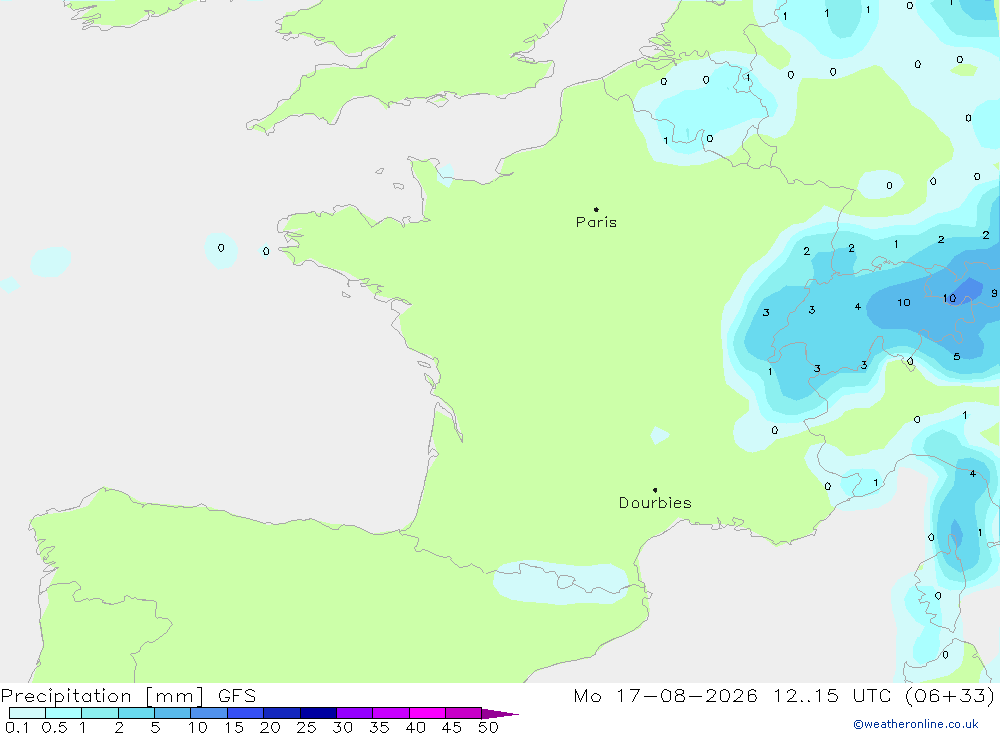Click the purple arrow tip above 50
This screenshot has height=733, width=1000.
click(500, 714)
